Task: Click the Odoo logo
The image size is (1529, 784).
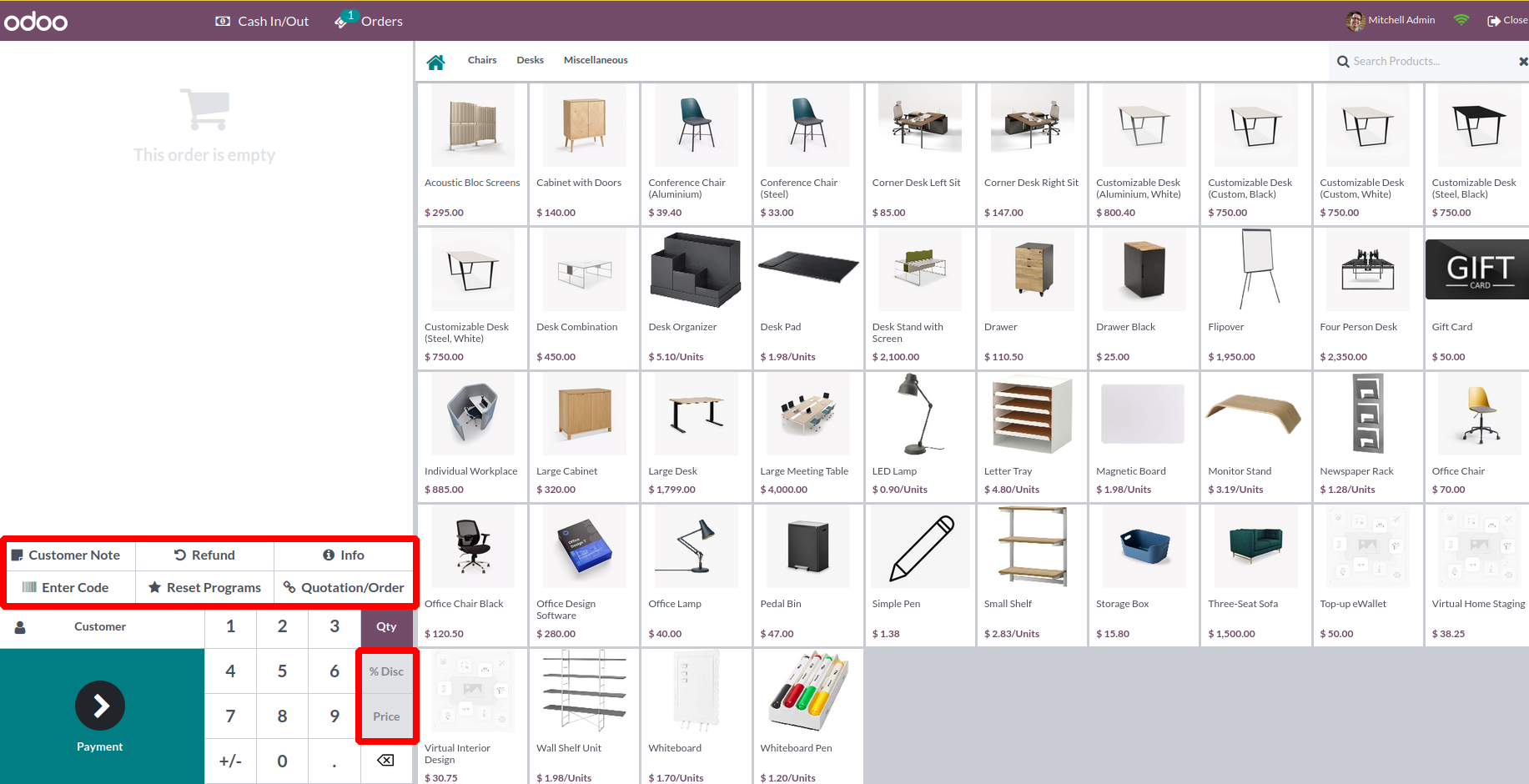Action: 36,21
